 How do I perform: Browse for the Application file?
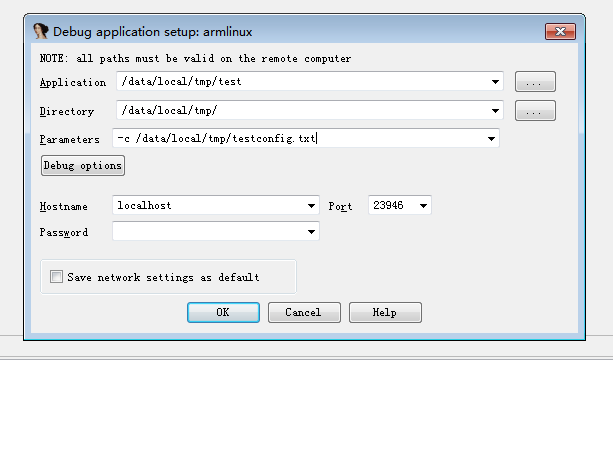pyautogui.click(x=535, y=82)
